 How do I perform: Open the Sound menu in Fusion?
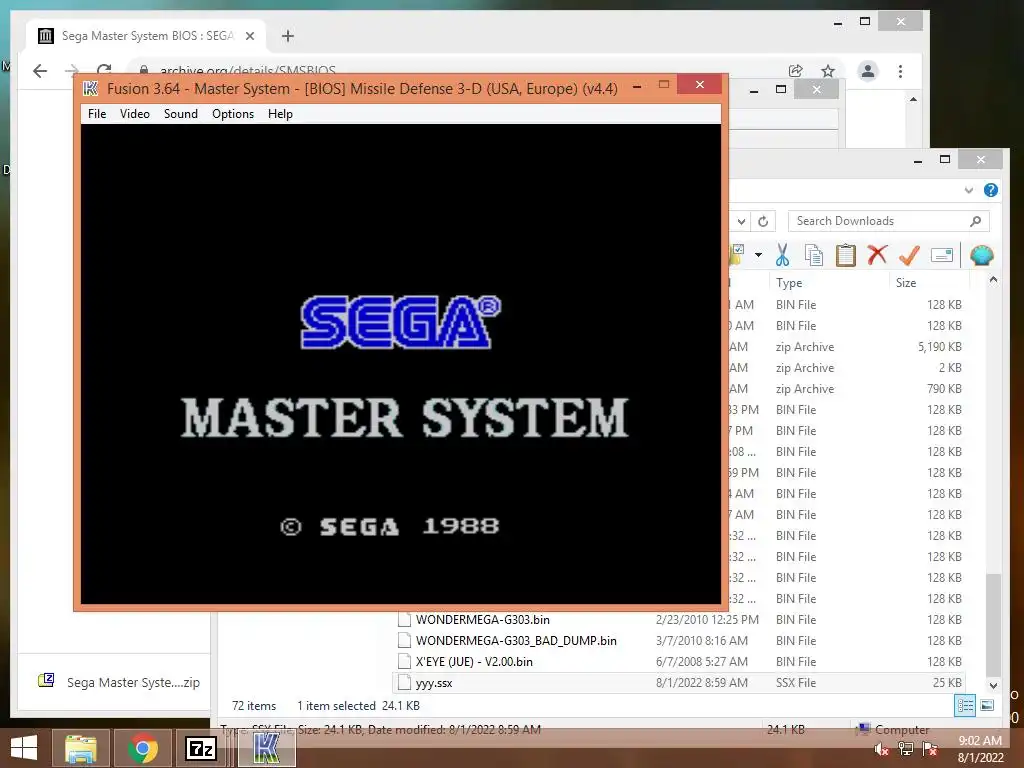(x=181, y=114)
